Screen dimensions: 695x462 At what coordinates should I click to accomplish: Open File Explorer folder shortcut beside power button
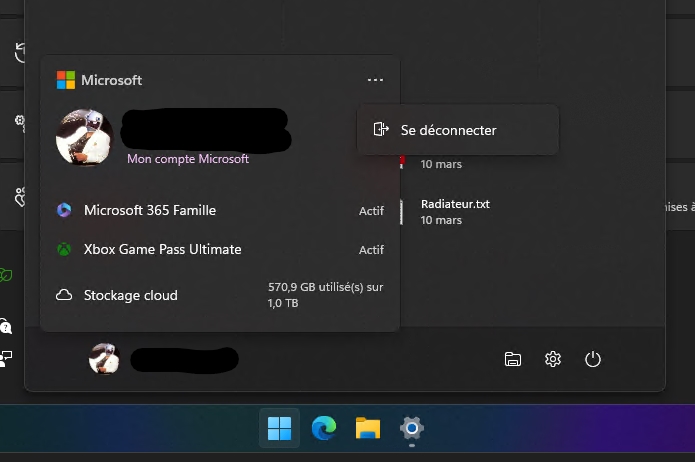tap(513, 359)
